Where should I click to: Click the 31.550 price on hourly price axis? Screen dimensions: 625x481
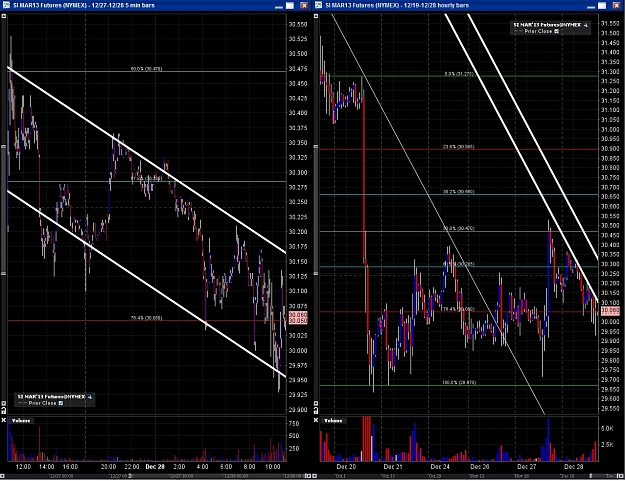tap(610, 24)
